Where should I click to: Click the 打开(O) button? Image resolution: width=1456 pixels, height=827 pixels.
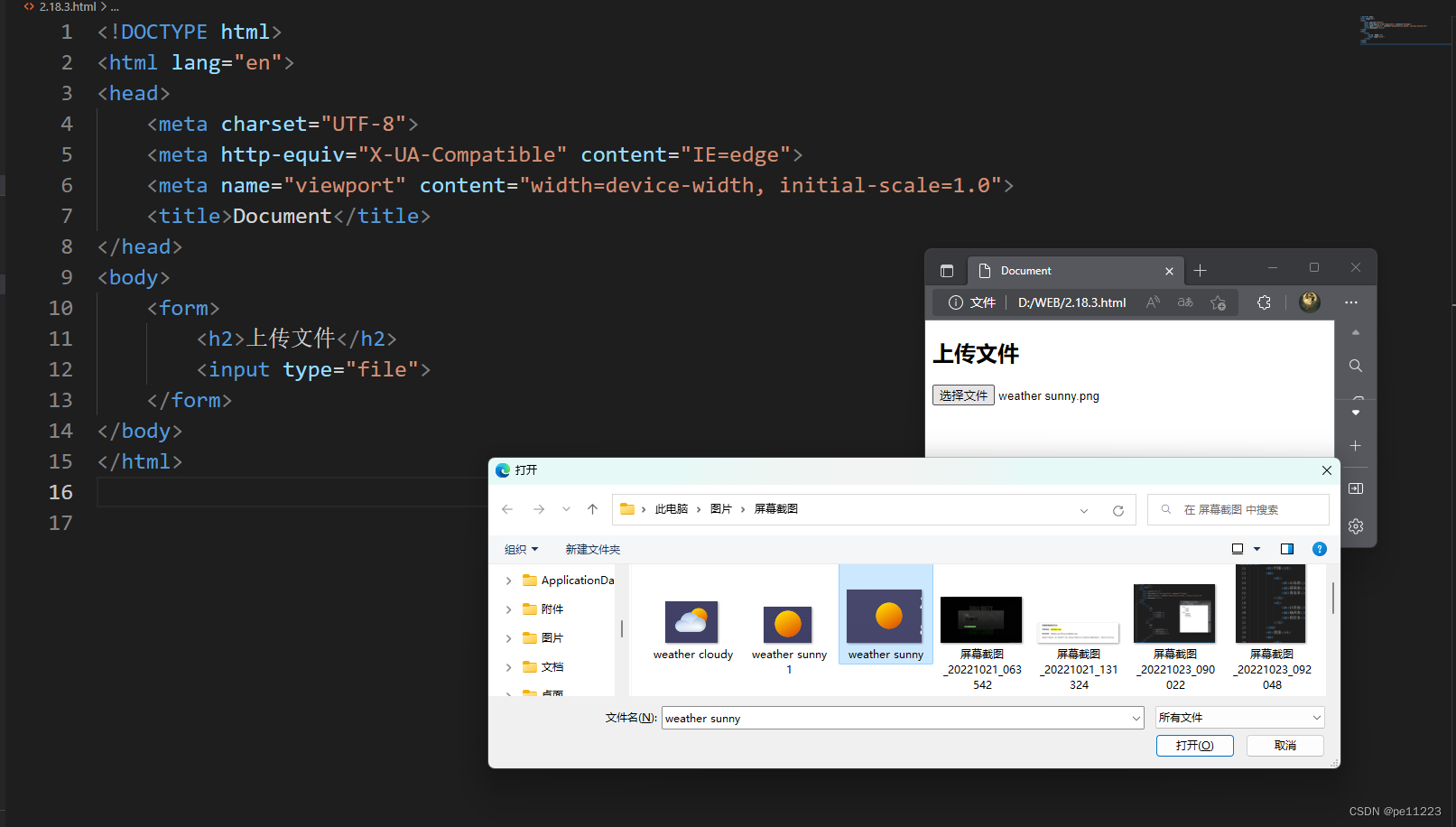point(1194,746)
